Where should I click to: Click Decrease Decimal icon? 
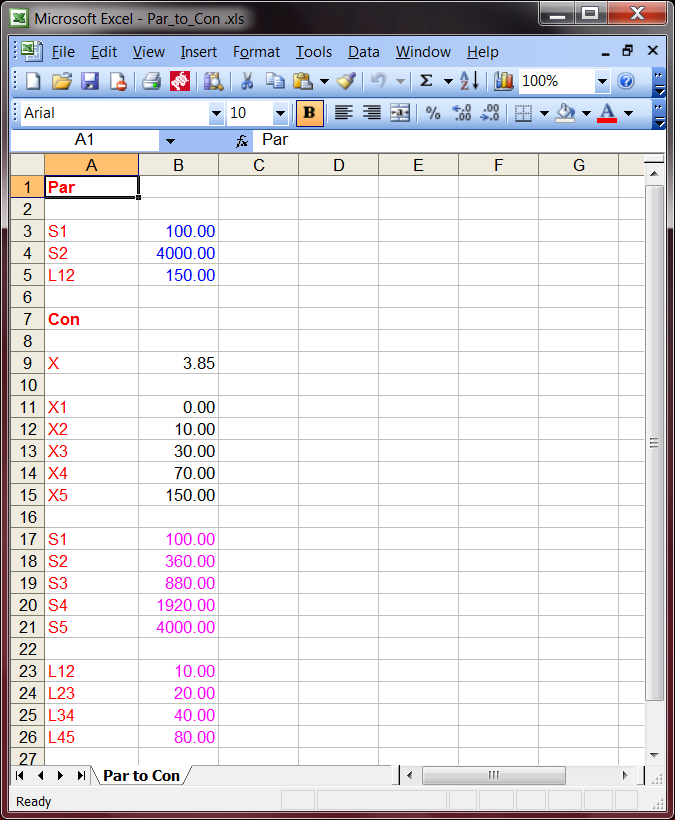[490, 112]
